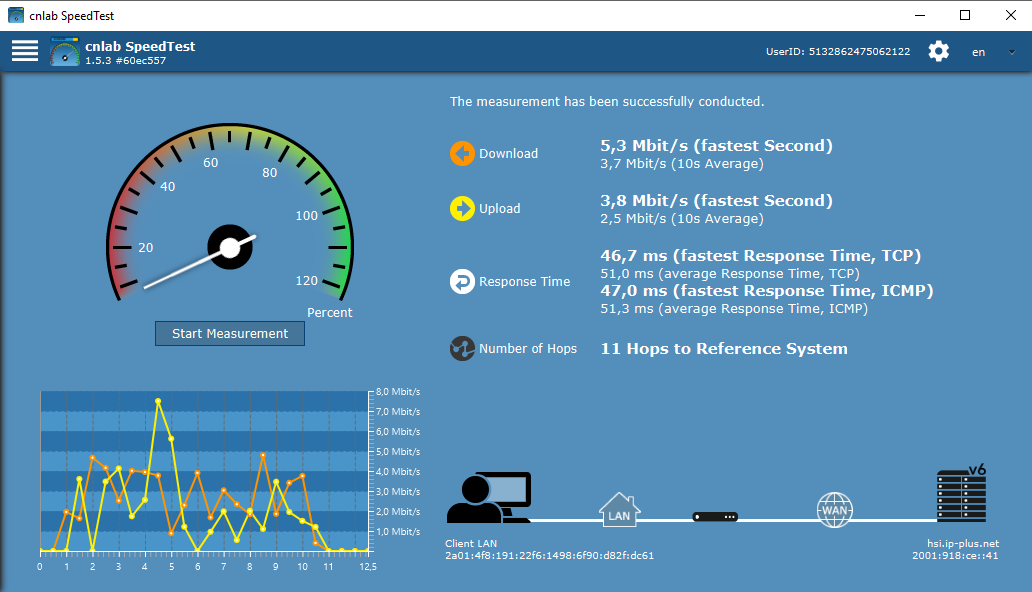Image resolution: width=1032 pixels, height=592 pixels.
Task: Click the 'Percent' gauge label
Action: tap(330, 313)
